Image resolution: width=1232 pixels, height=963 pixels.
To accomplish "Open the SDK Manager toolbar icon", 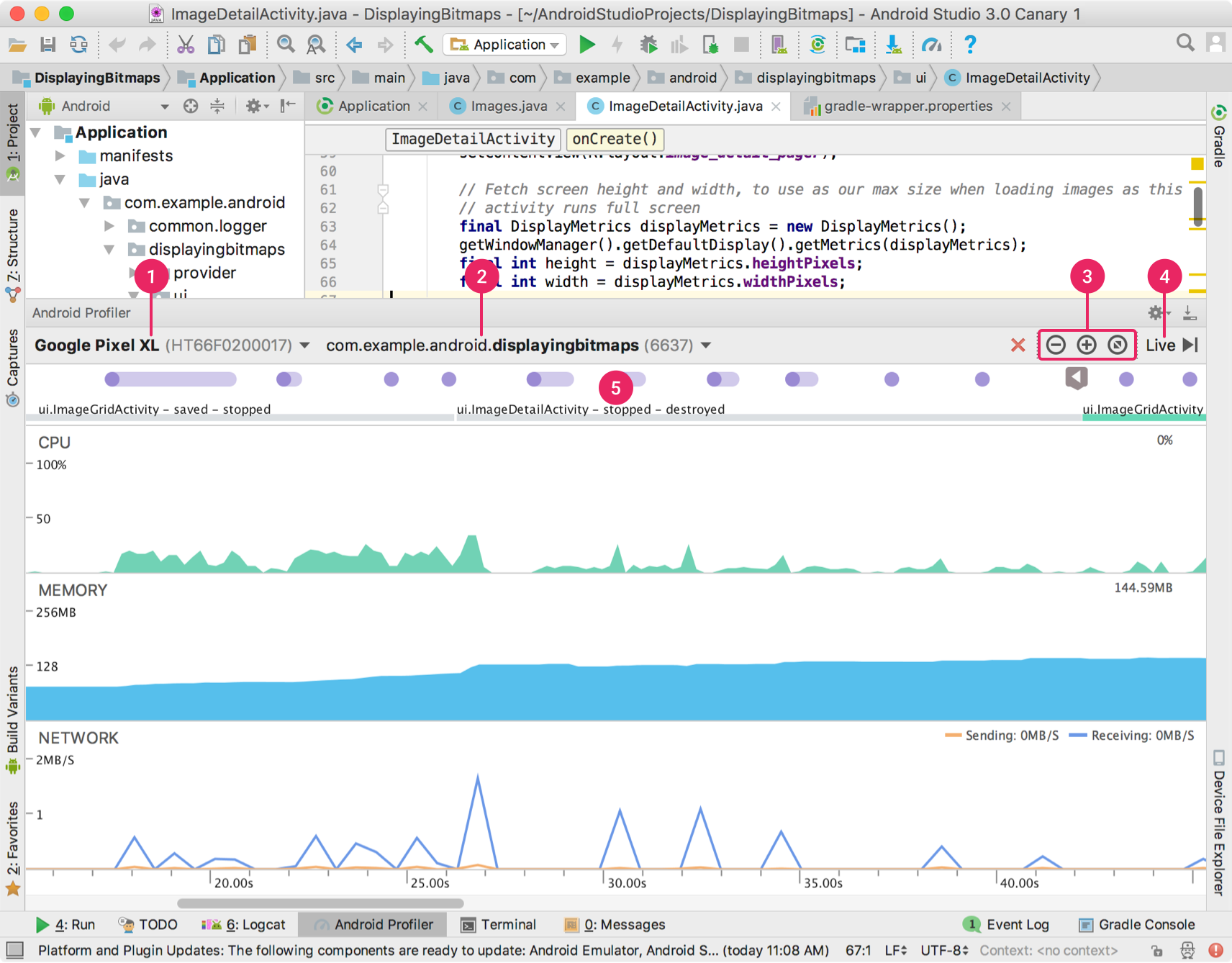I will (856, 45).
